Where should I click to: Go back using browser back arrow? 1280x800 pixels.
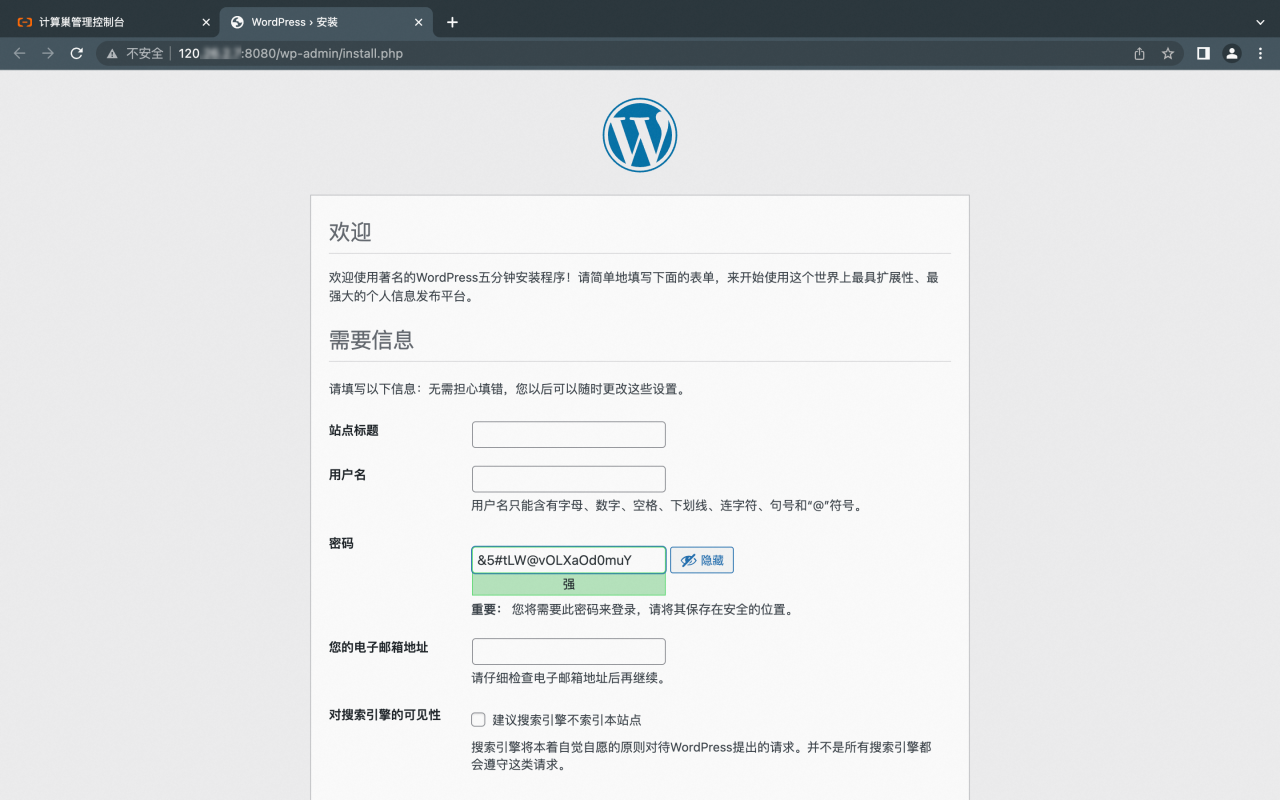(x=19, y=53)
